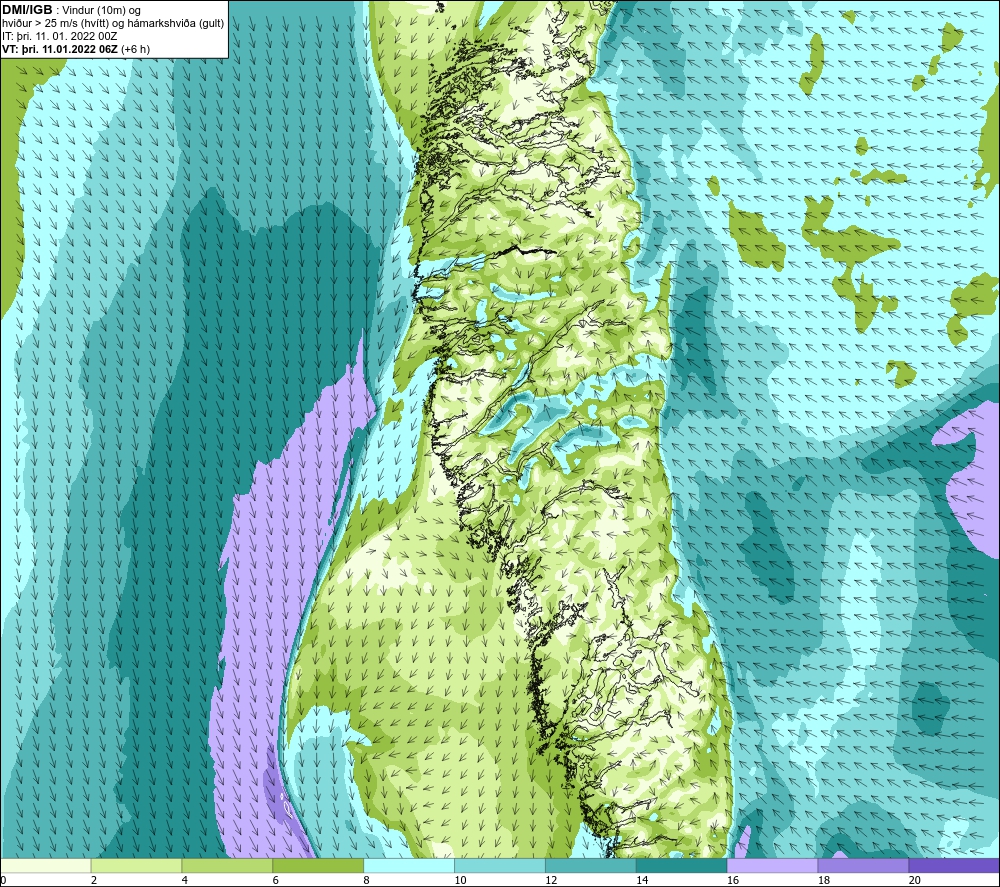Click the 'hviður > 25 m/s (hvítt)' line

(x=55, y=24)
